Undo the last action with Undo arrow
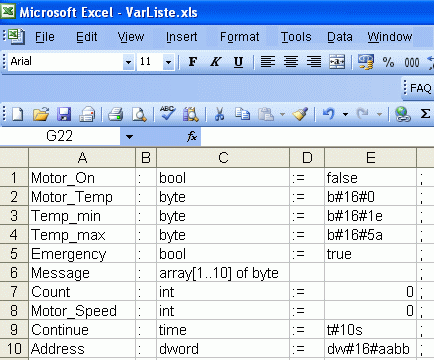 (328, 115)
